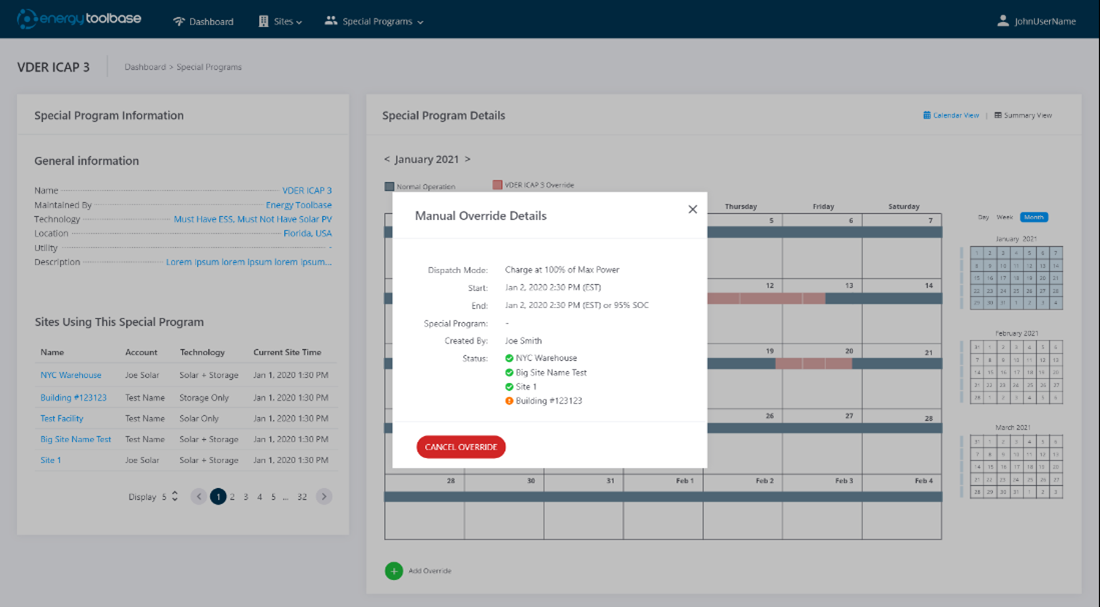Click the red override bar in the week of 12
This screenshot has height=607, width=1100.
point(766,299)
